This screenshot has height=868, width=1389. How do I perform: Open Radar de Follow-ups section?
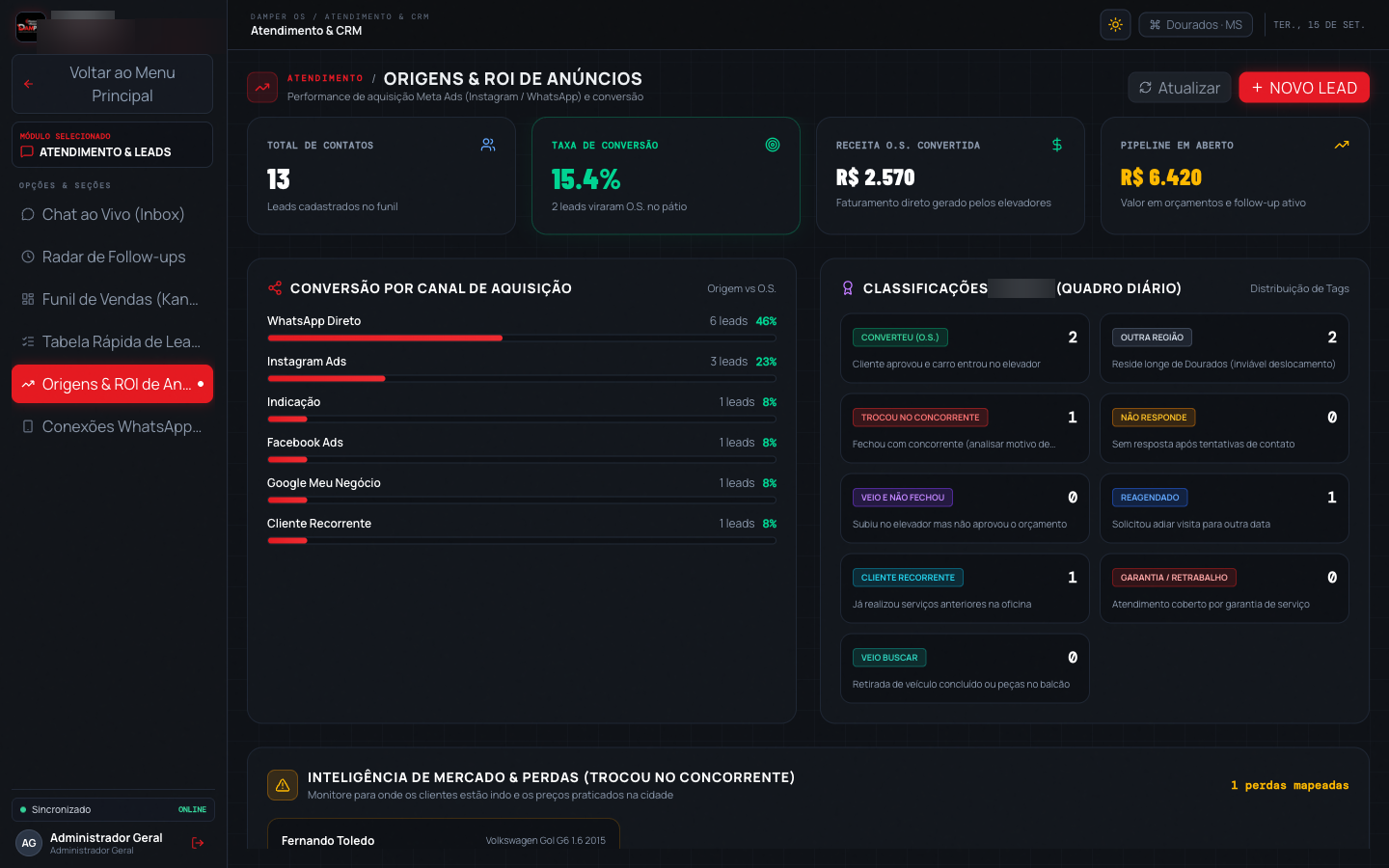click(112, 257)
